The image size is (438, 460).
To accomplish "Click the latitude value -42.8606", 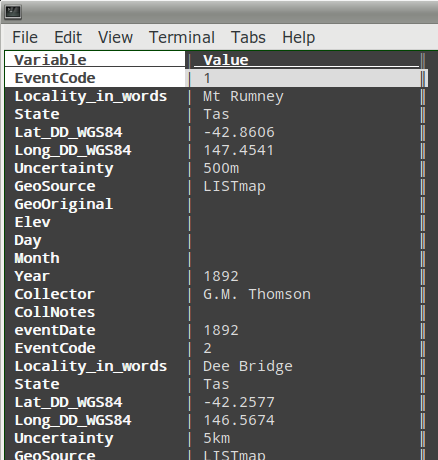I will tap(239, 132).
